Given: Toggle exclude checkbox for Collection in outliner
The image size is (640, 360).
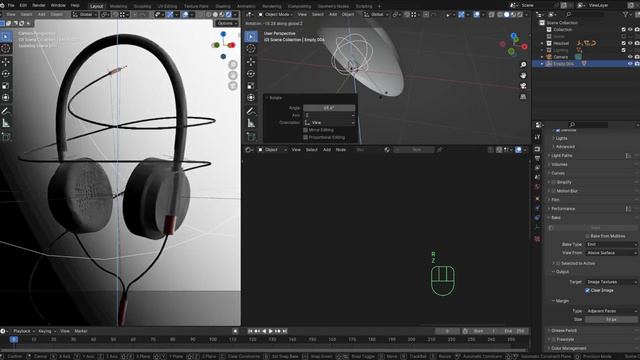Looking at the screenshot, I should click(624, 29).
